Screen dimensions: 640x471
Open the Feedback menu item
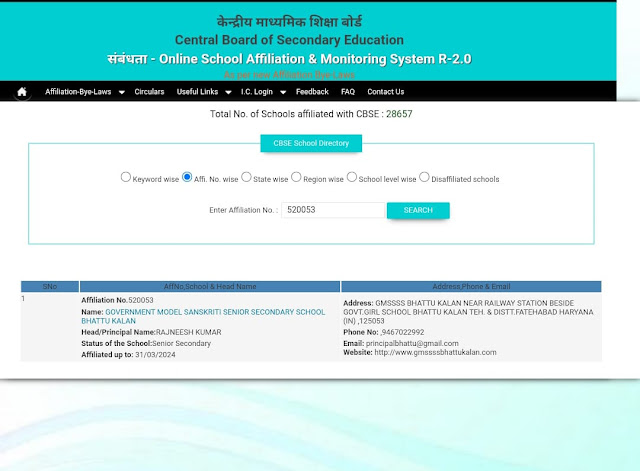[x=312, y=92]
